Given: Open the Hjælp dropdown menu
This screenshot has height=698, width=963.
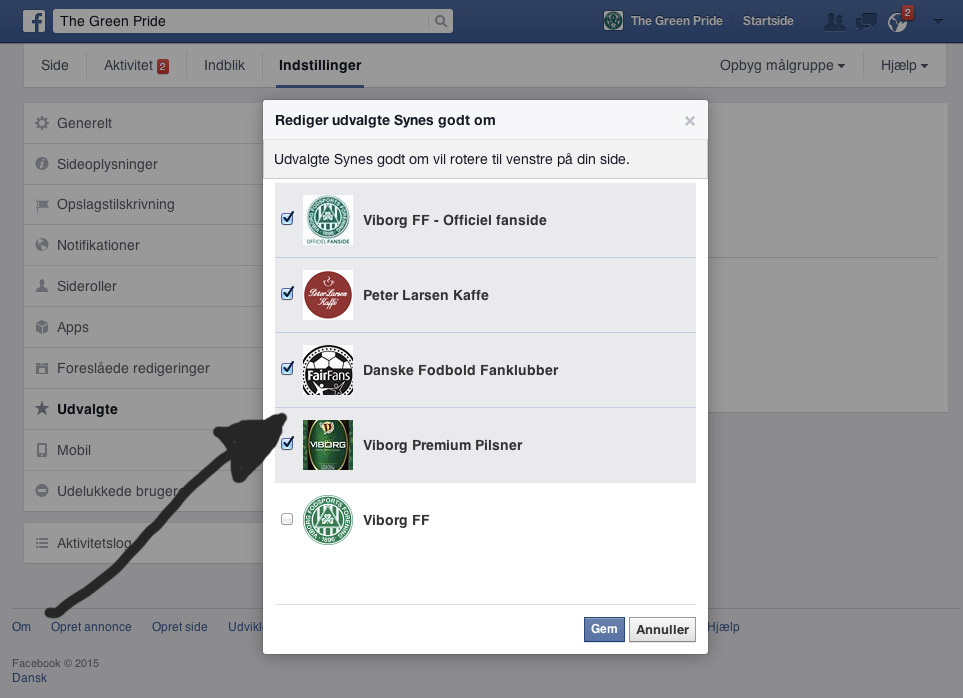Looking at the screenshot, I should tap(904, 66).
